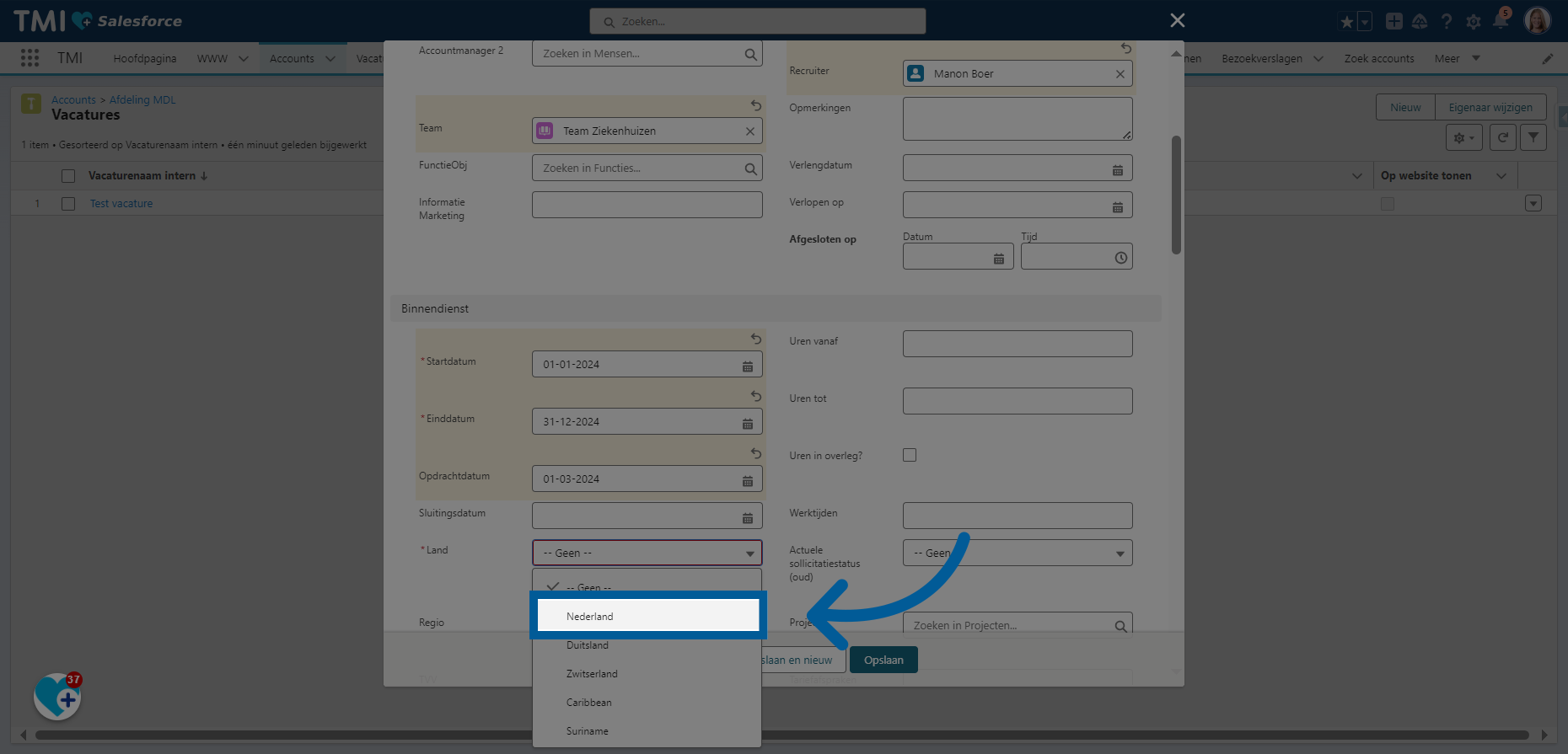
Task: Tick the select-all checkbox in the list header
Action: point(68,176)
